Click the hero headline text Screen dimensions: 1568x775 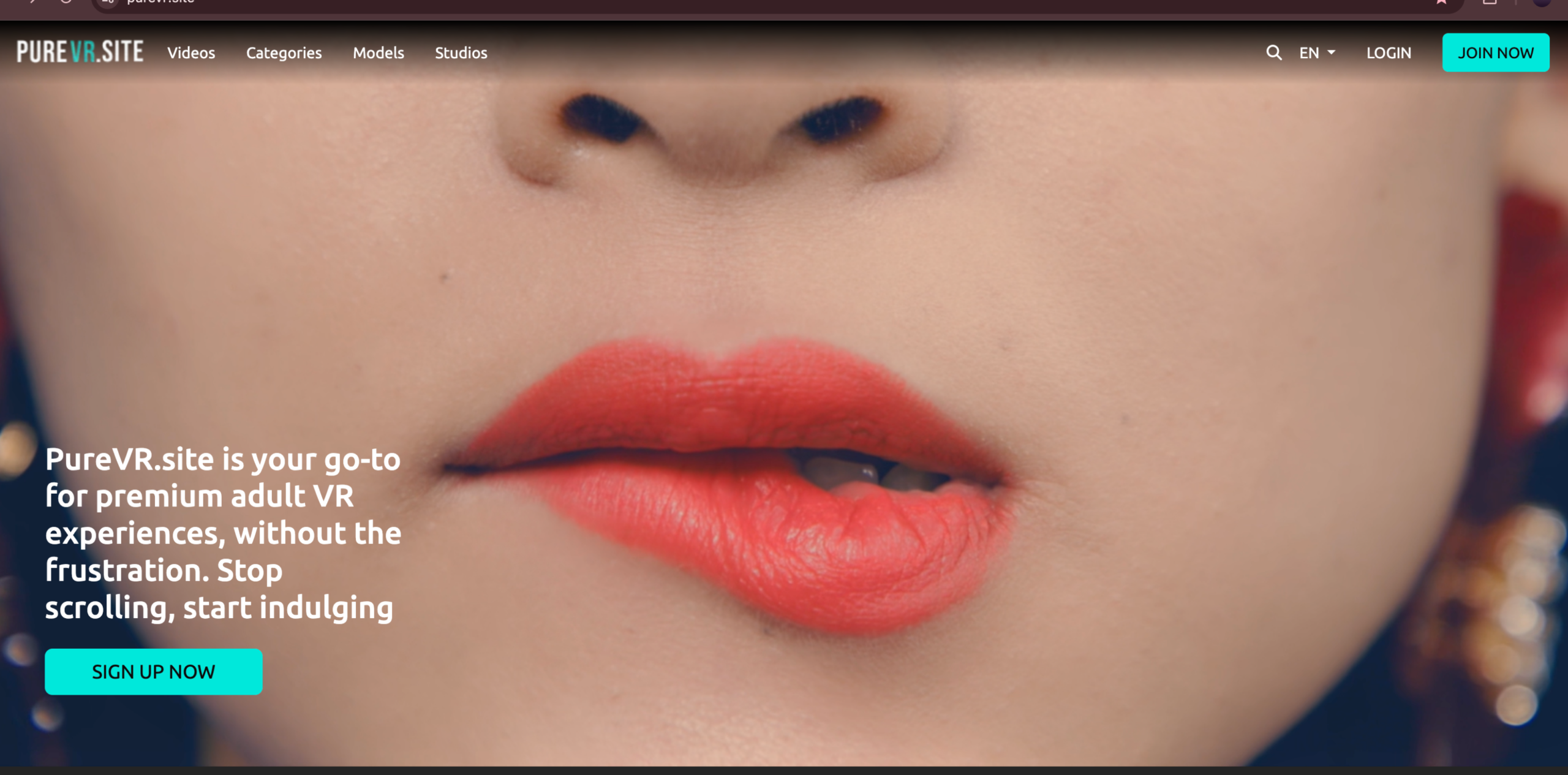[x=223, y=533]
